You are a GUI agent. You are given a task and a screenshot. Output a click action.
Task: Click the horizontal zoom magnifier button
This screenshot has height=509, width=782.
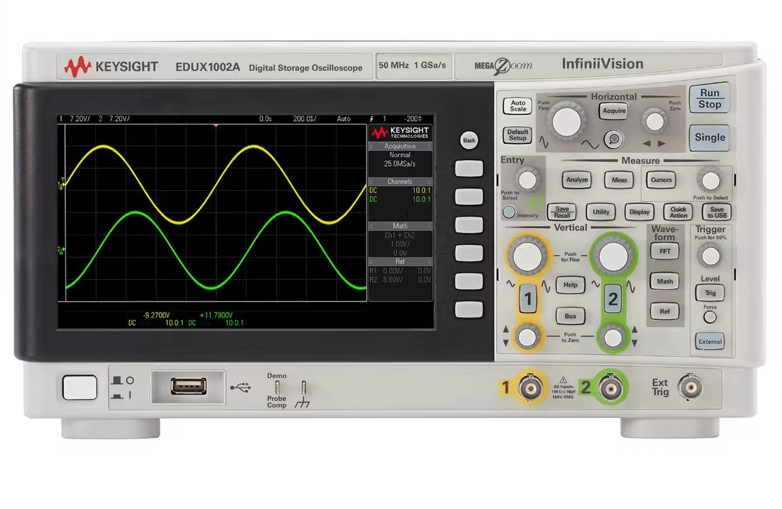point(613,139)
